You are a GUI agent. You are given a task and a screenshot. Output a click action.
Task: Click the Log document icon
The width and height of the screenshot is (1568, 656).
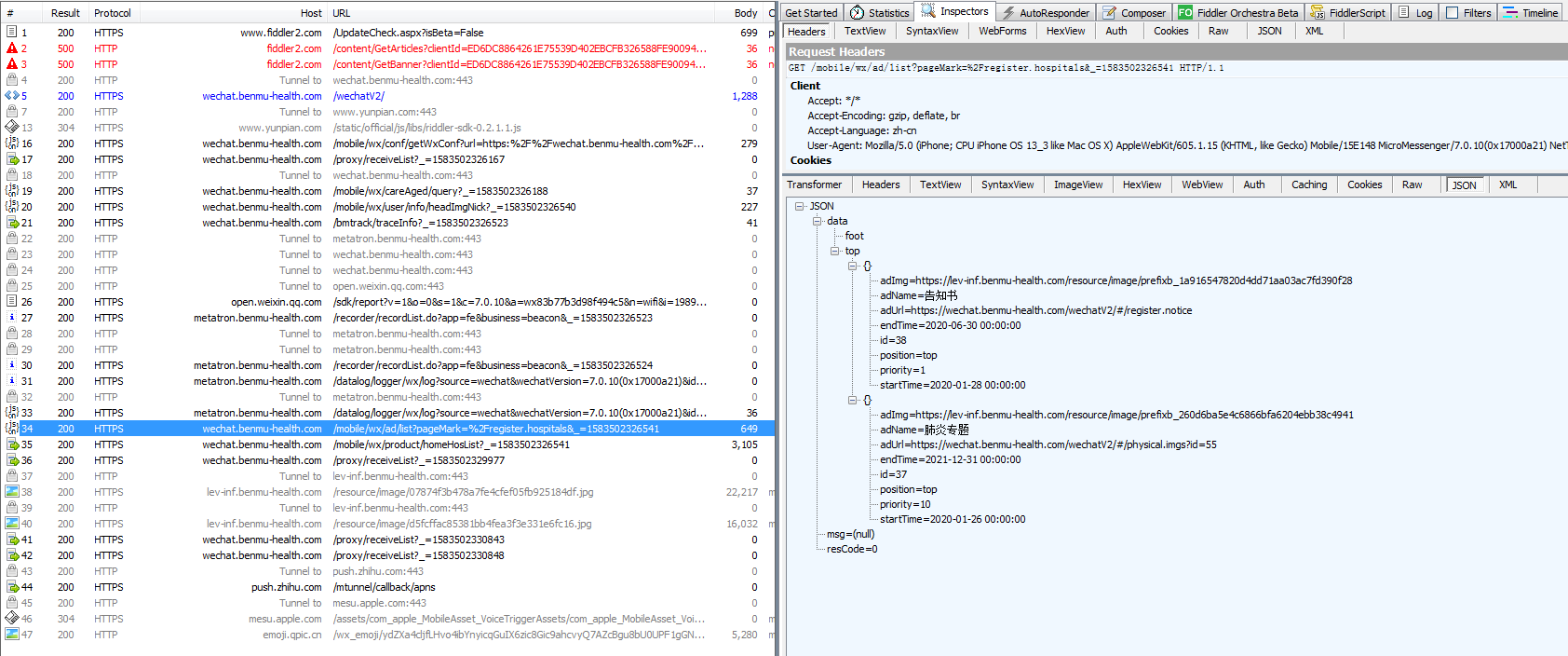[x=1403, y=13]
